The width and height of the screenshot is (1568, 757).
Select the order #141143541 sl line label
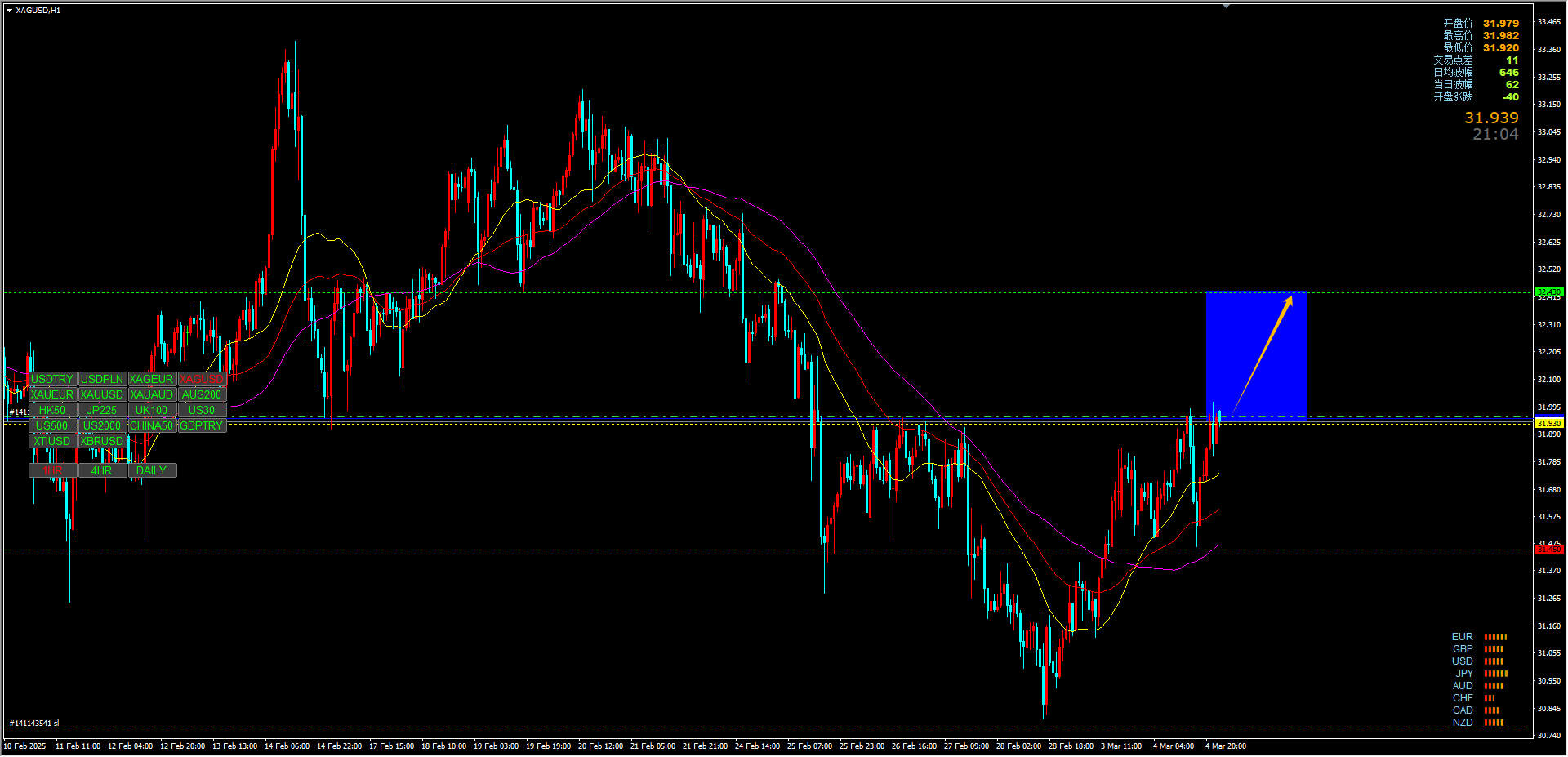(34, 724)
